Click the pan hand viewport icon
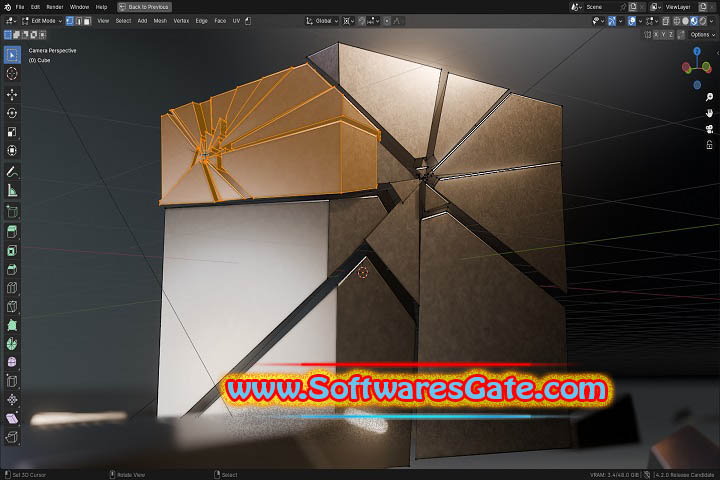Screen dimensions: 720x480 tap(709, 113)
